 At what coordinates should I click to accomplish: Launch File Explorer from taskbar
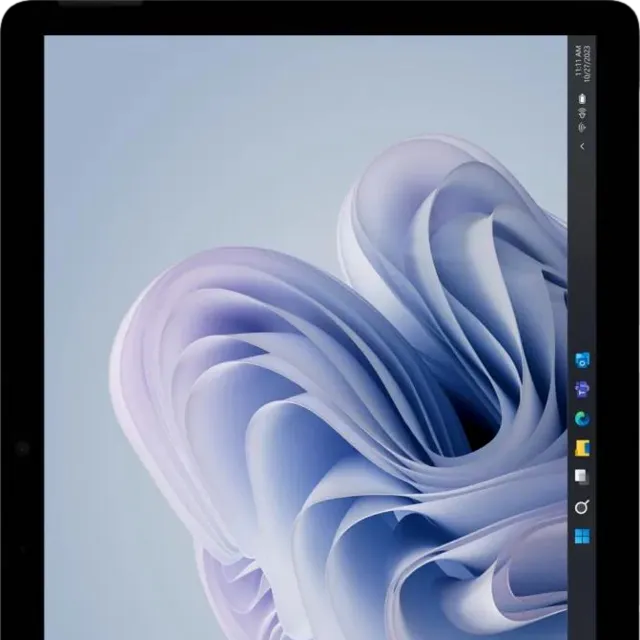click(x=582, y=448)
